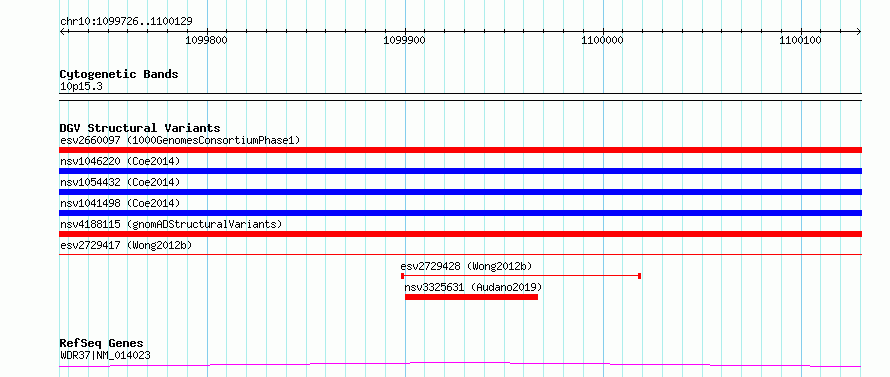The height and width of the screenshot is (377, 890).
Task: Select the blue nsv1054432 variant bar
Action: [x=460, y=192]
